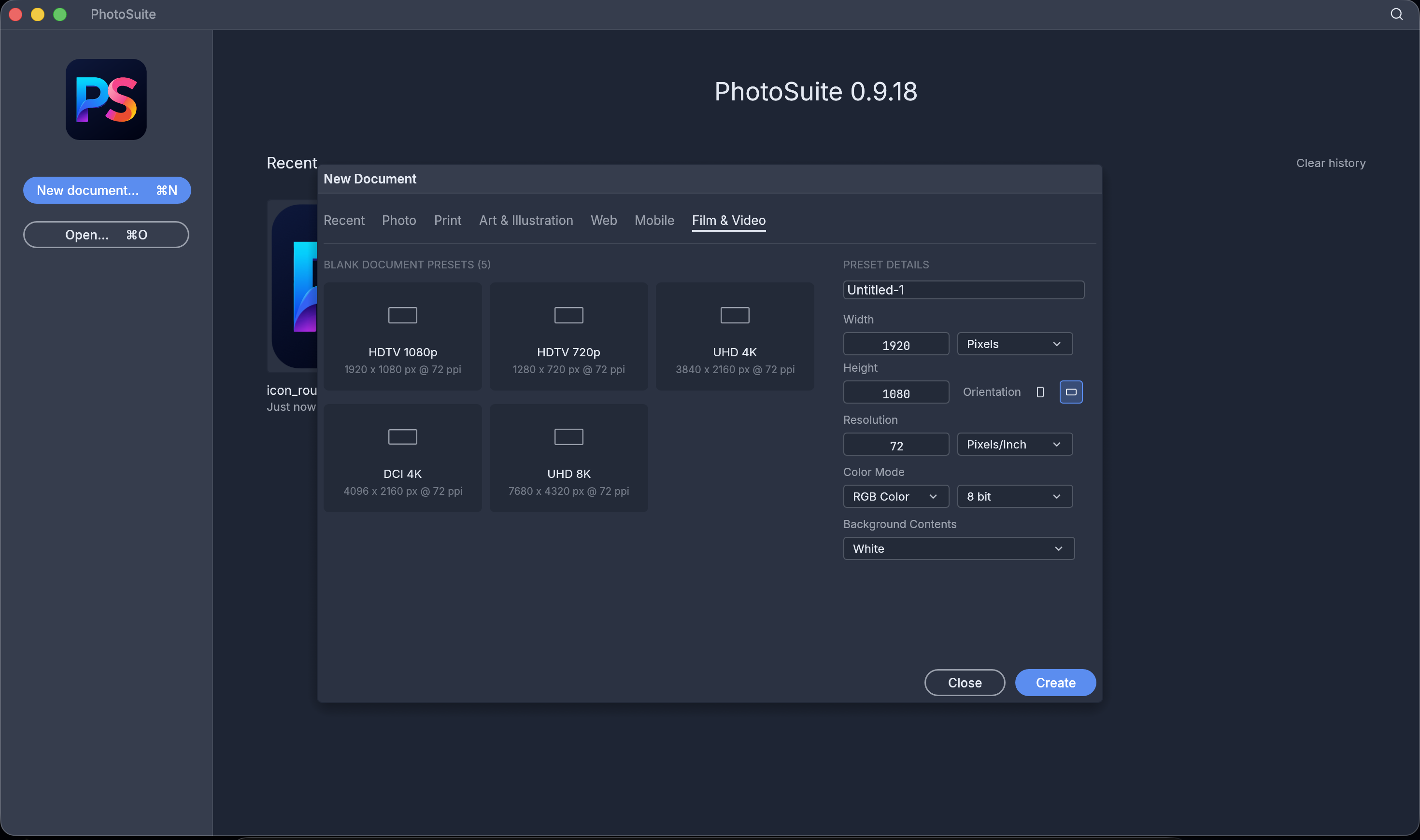Switch to the Photo tab
The height and width of the screenshot is (840, 1420).
pos(398,220)
